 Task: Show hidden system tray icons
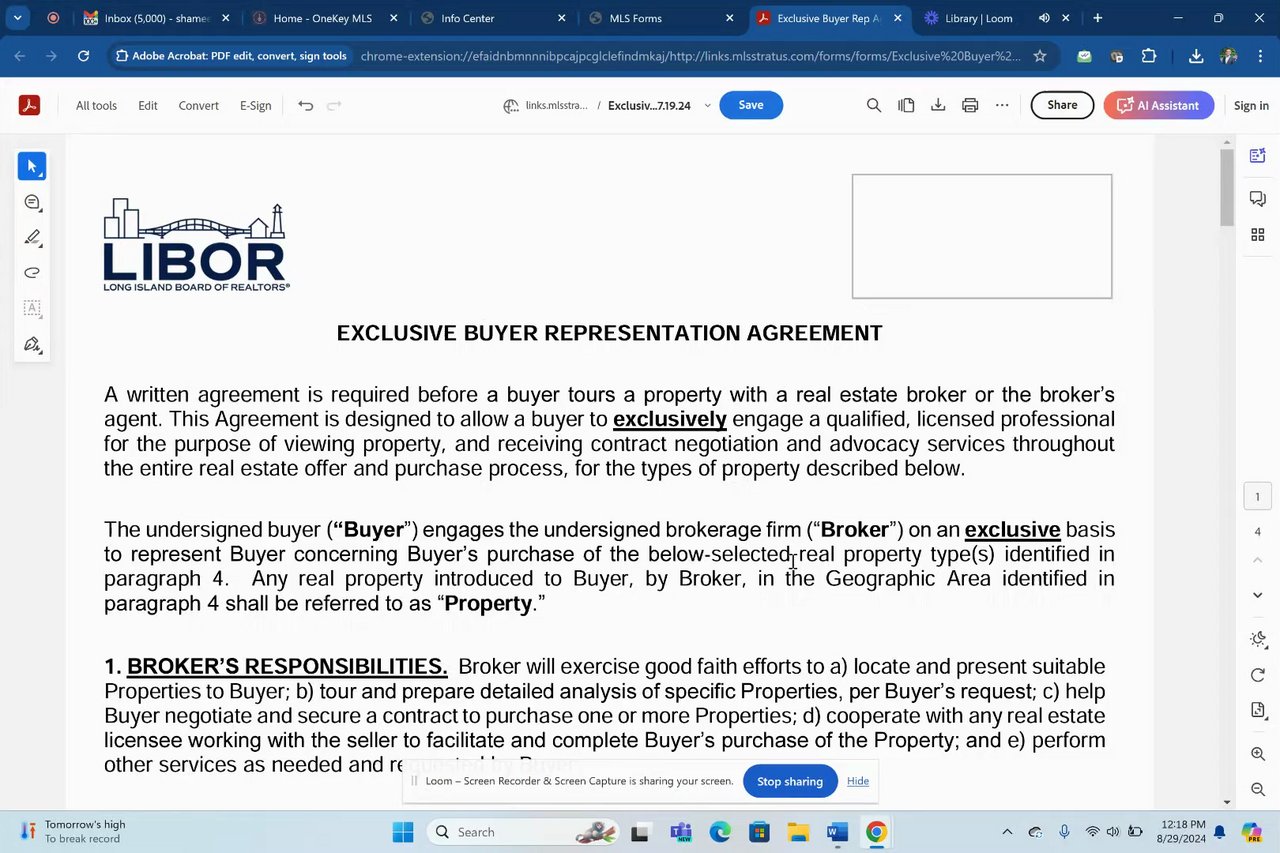click(1007, 832)
